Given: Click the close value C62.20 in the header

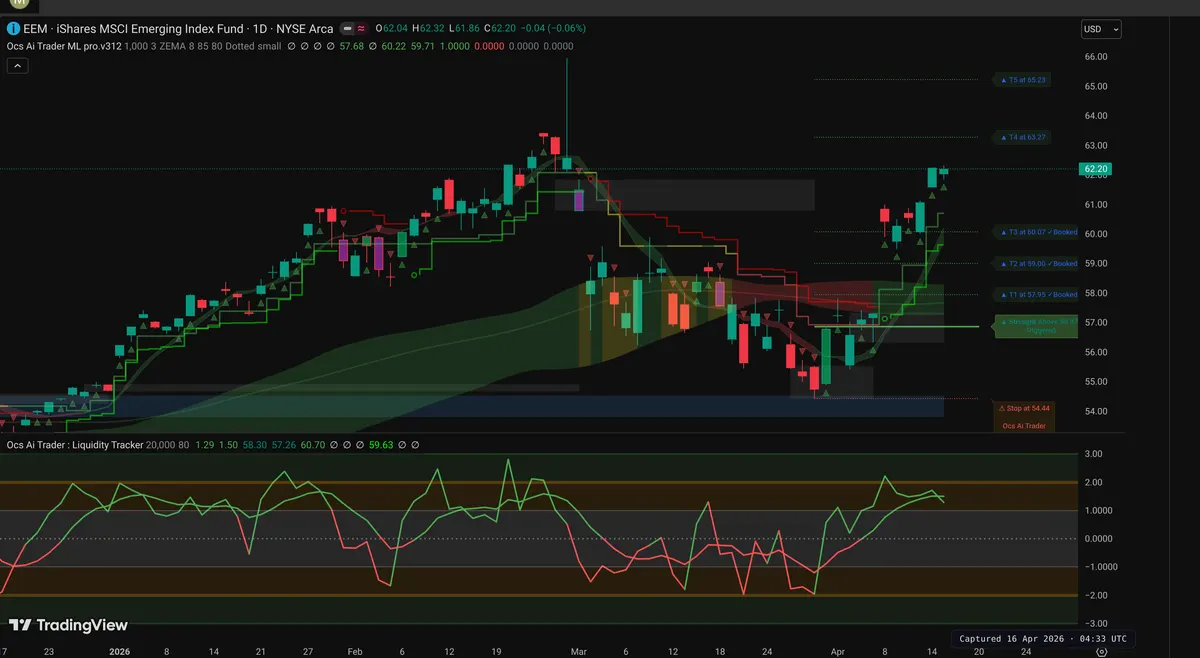Looking at the screenshot, I should click(x=499, y=29).
